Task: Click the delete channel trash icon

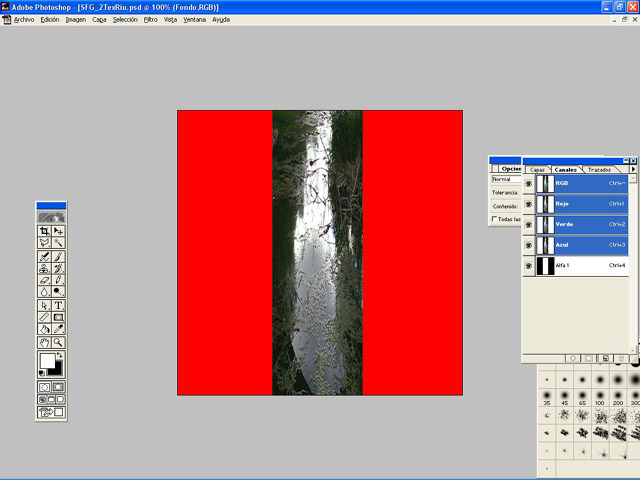Action: tap(621, 357)
